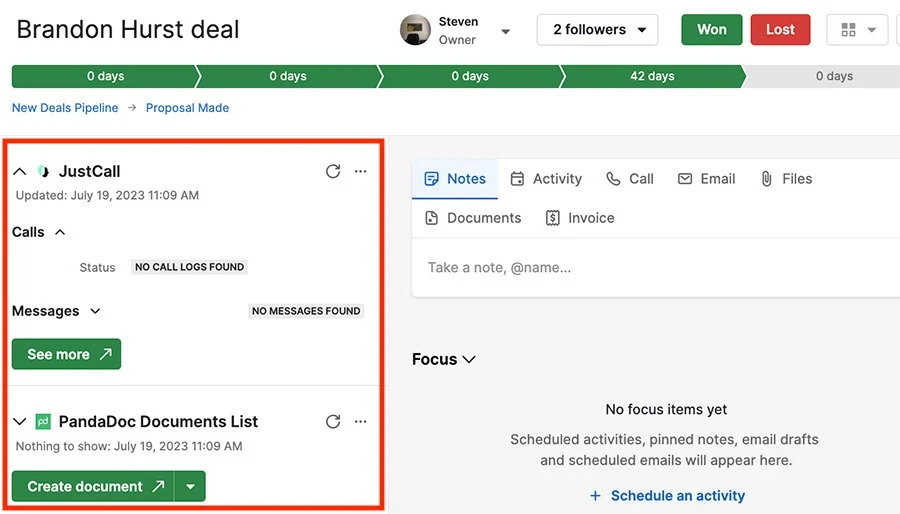Viewport: 900px width, 514px height.
Task: Click the Create document button
Action: point(93,486)
